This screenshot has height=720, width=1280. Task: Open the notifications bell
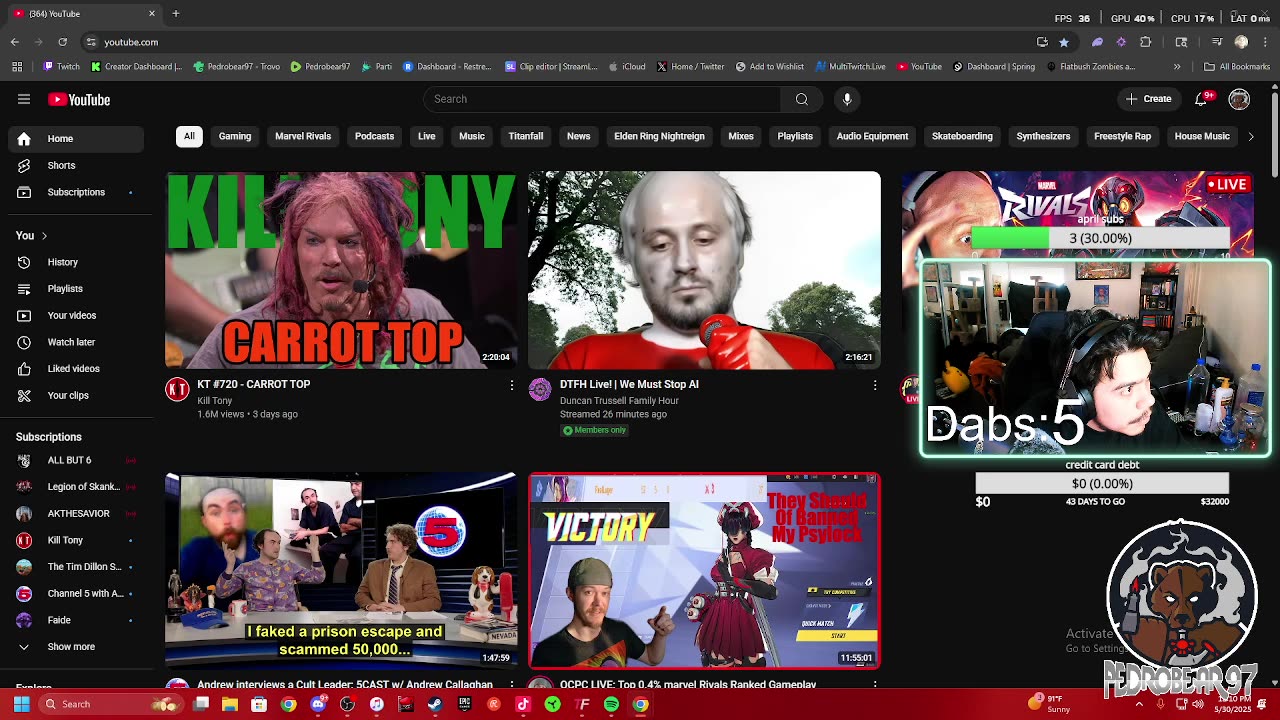coord(1202,99)
